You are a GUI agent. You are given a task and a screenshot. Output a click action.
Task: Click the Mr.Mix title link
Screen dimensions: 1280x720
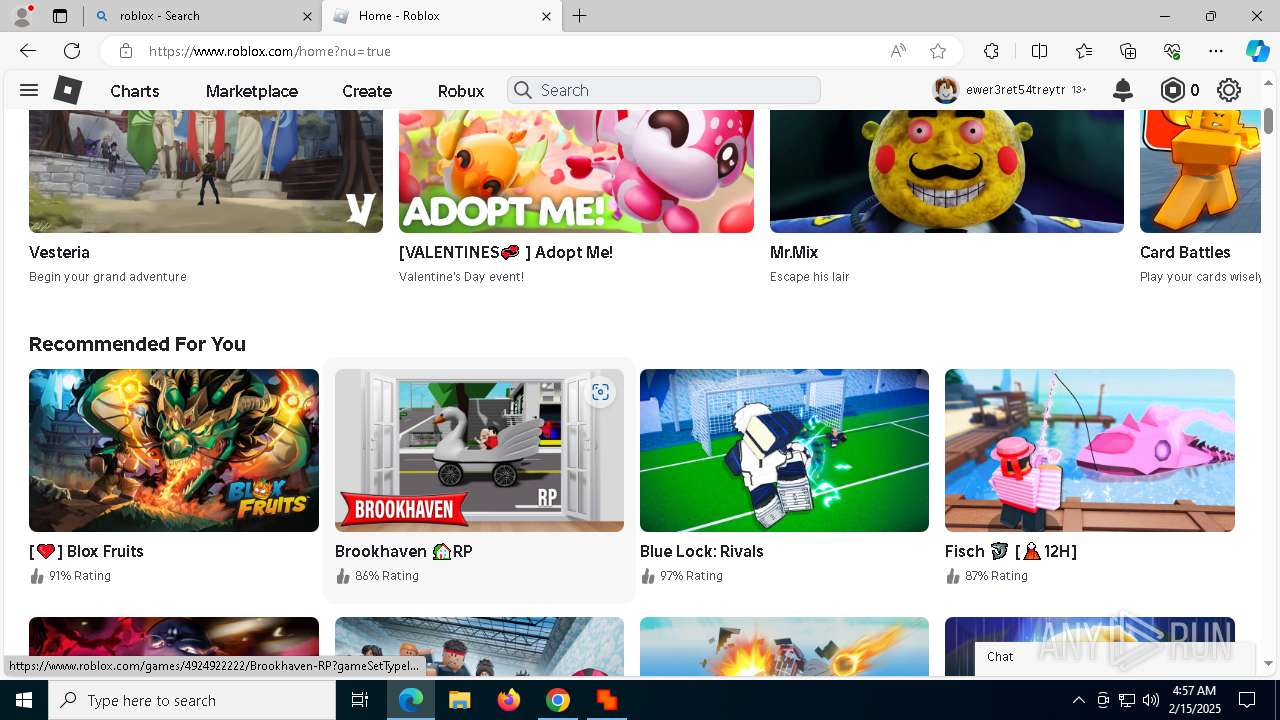click(x=794, y=252)
